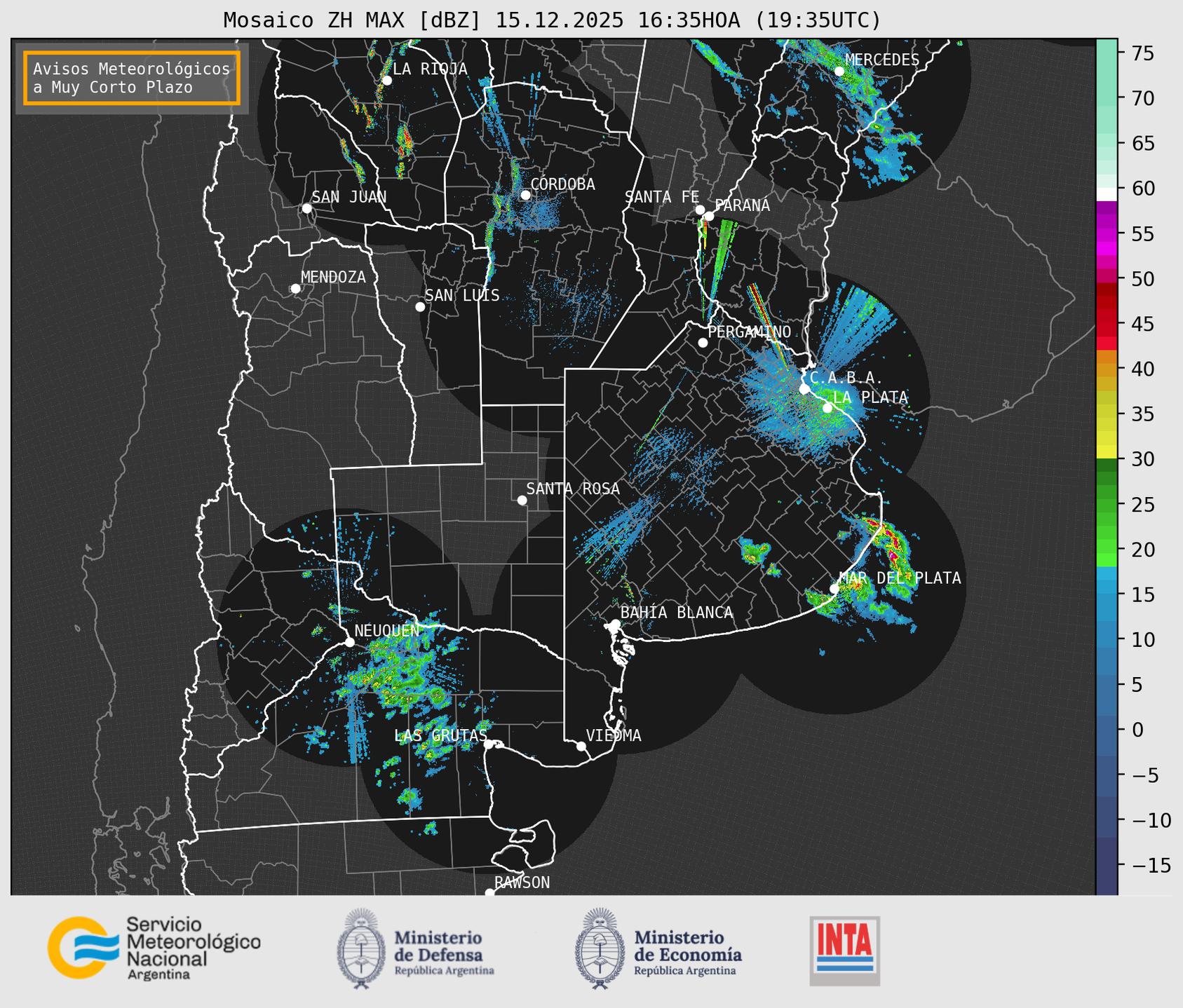The image size is (1183, 1008).
Task: Click the SANTA FE city marker dot
Action: [700, 210]
